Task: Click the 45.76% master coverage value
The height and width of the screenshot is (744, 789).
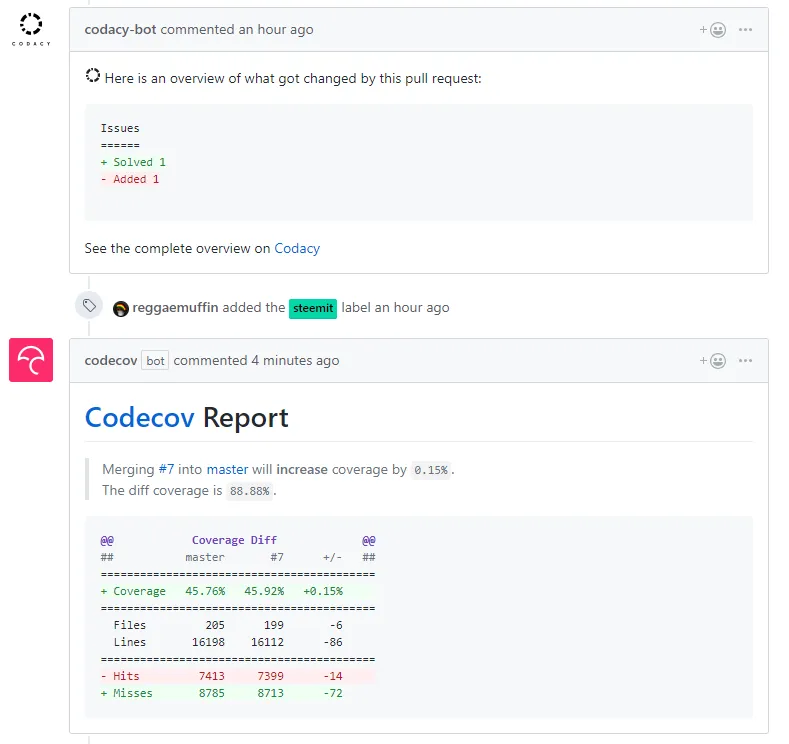Action: click(205, 591)
